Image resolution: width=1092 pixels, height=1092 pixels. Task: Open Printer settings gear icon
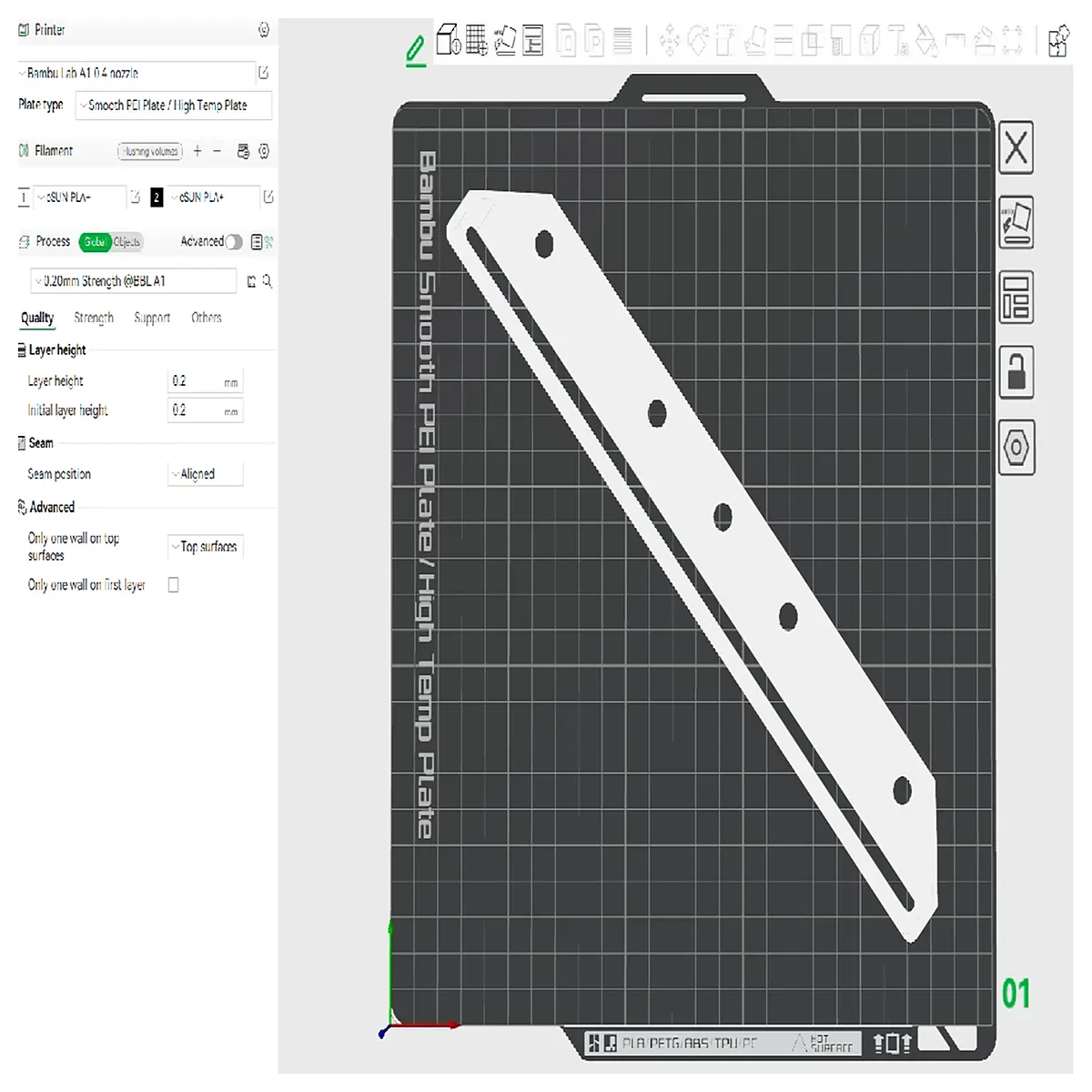click(x=264, y=30)
